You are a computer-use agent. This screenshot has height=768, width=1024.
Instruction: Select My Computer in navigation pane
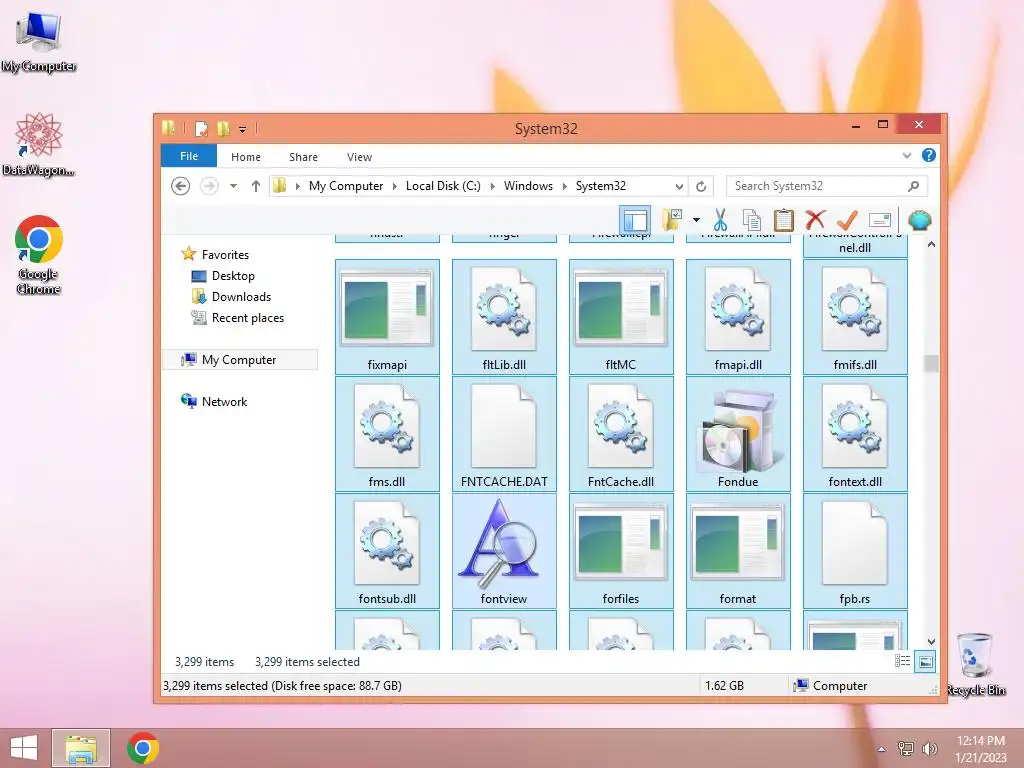(x=239, y=360)
